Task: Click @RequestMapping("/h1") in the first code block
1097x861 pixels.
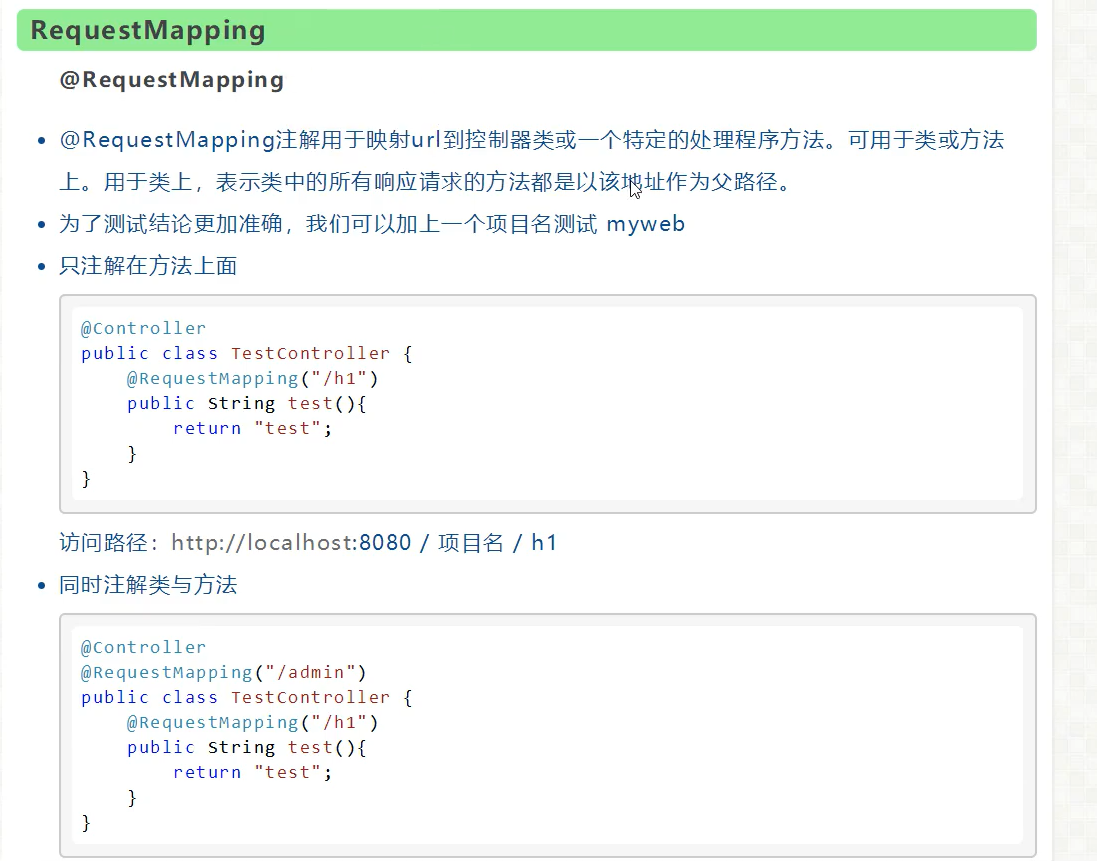Action: [x=253, y=378]
